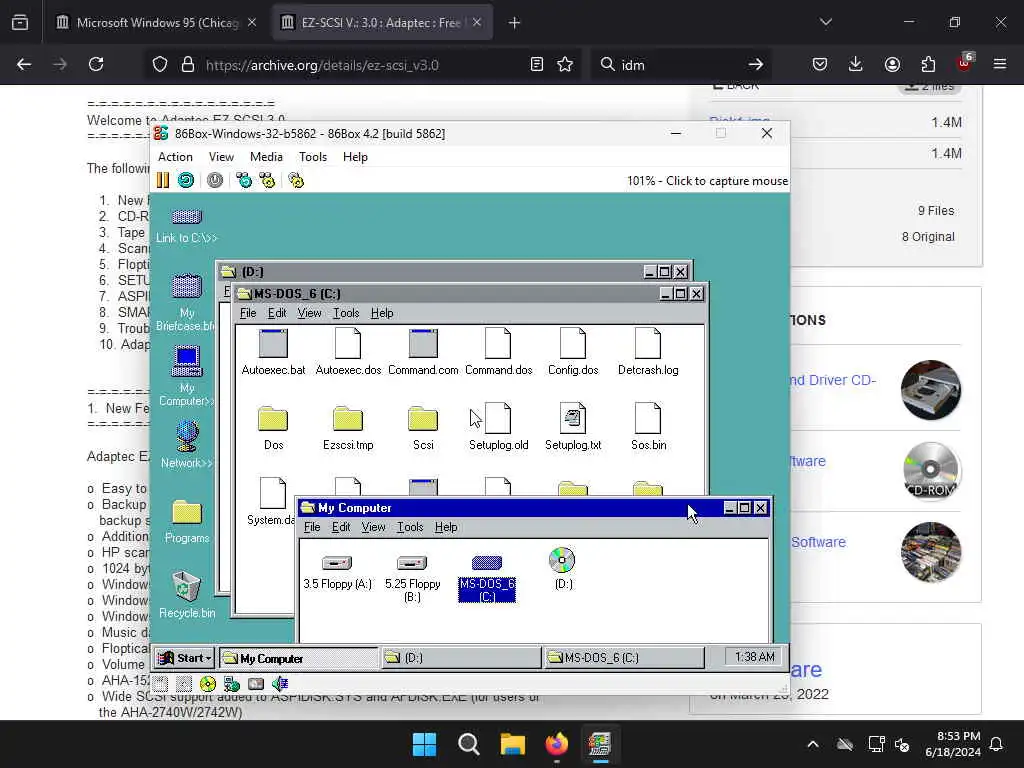
Task: Select Autoexec.bat file in C: window
Action: point(273,353)
